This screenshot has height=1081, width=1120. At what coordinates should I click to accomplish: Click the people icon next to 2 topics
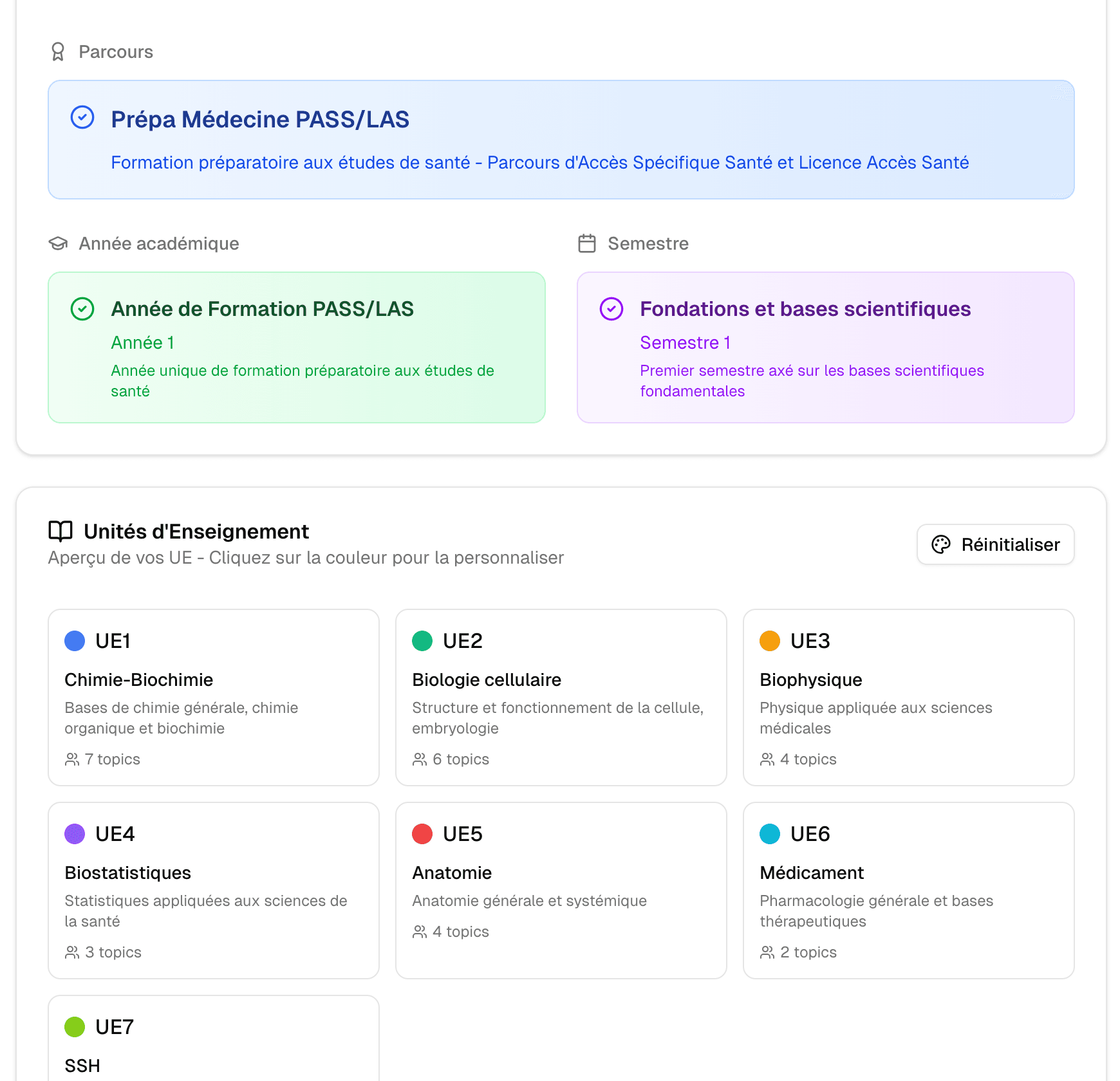(767, 952)
